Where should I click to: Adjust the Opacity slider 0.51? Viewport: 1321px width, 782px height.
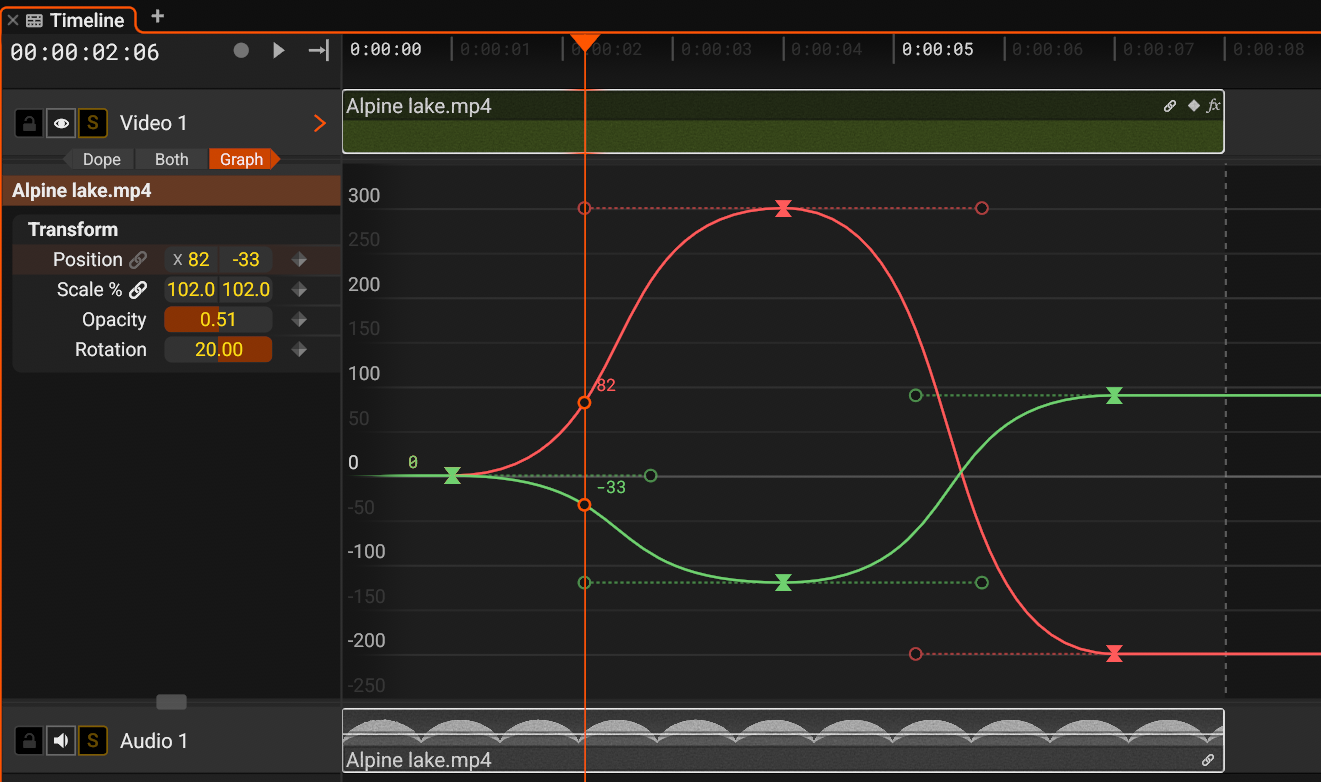point(218,320)
